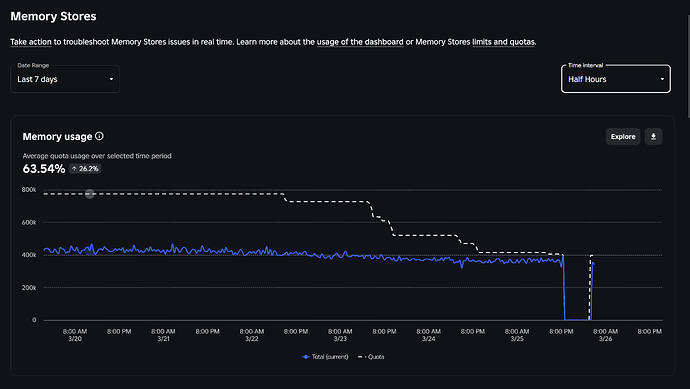Click the Explore button
This screenshot has width=690, height=389.
coord(623,136)
